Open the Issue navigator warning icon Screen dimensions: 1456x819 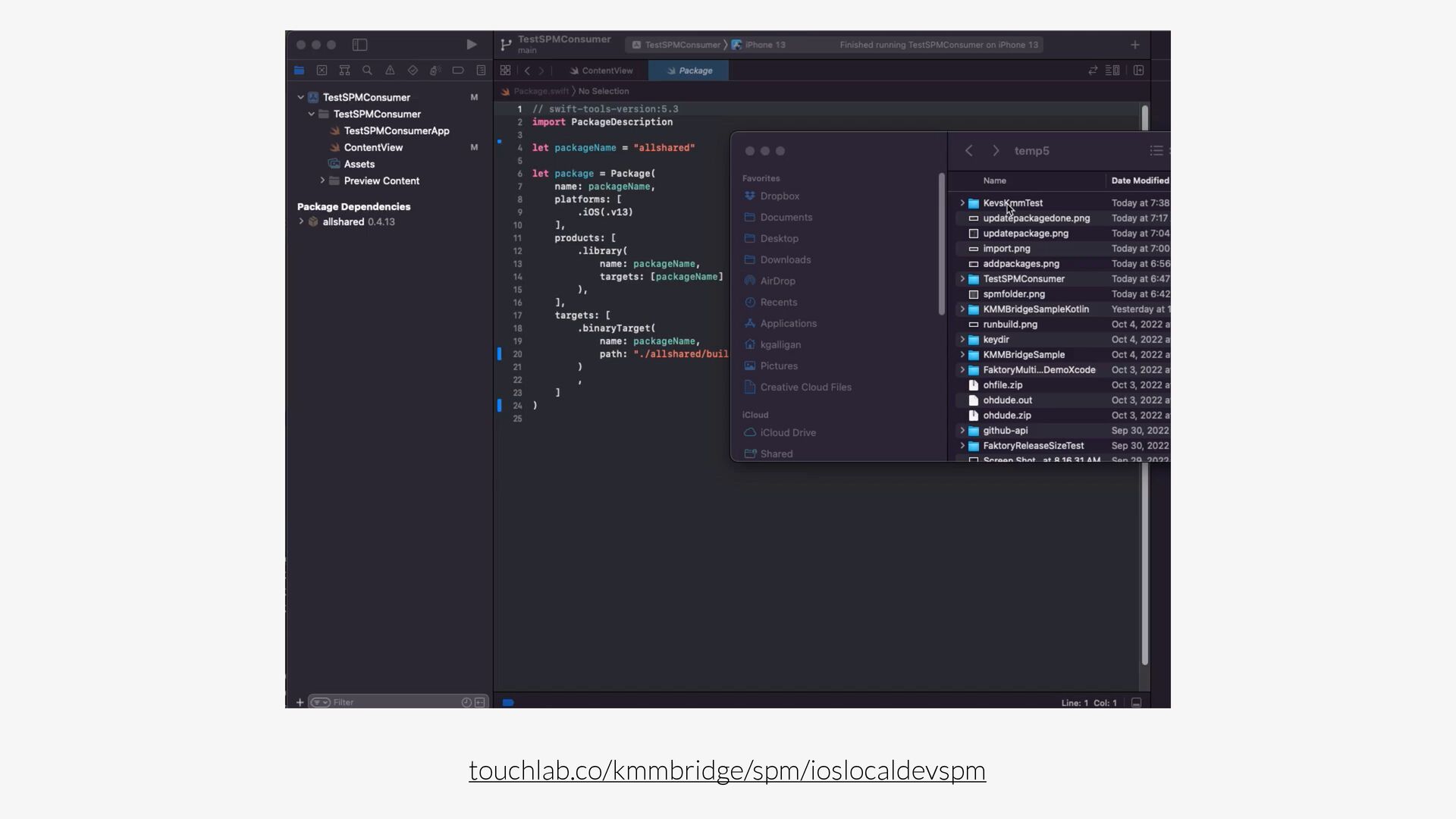(390, 71)
